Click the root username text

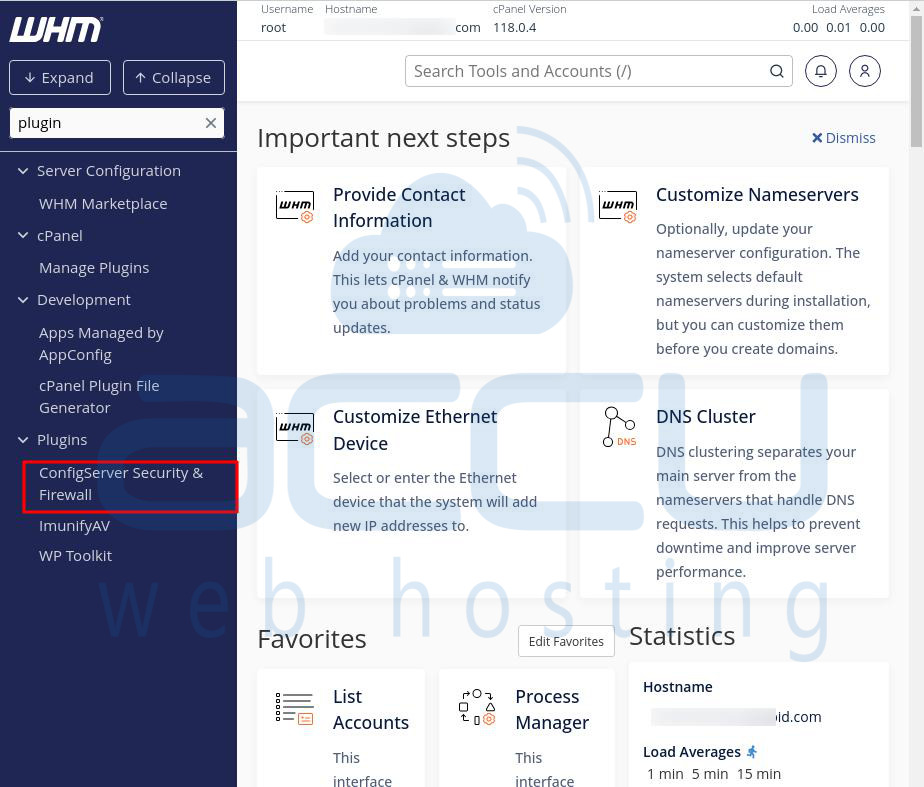pyautogui.click(x=273, y=28)
